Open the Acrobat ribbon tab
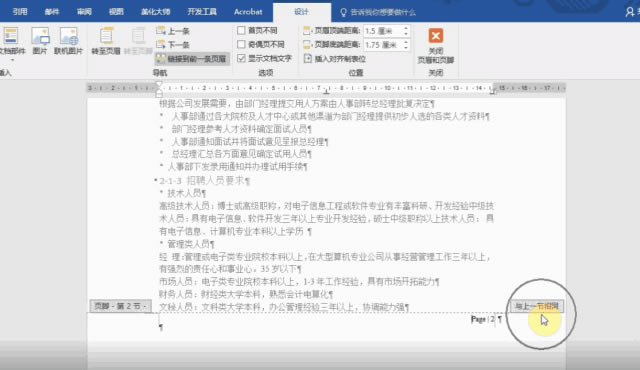The image size is (640, 370). point(248,12)
